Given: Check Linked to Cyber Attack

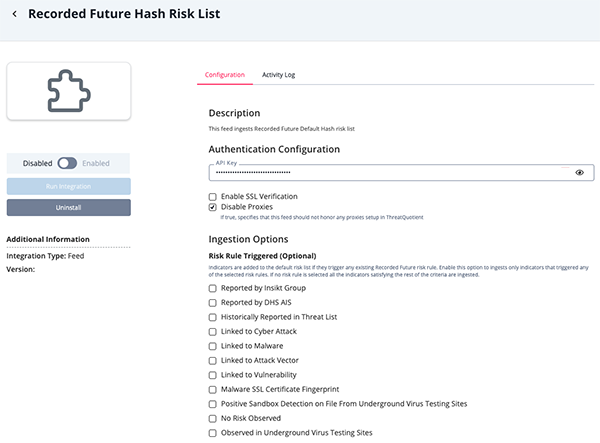Looking at the screenshot, I should (213, 331).
